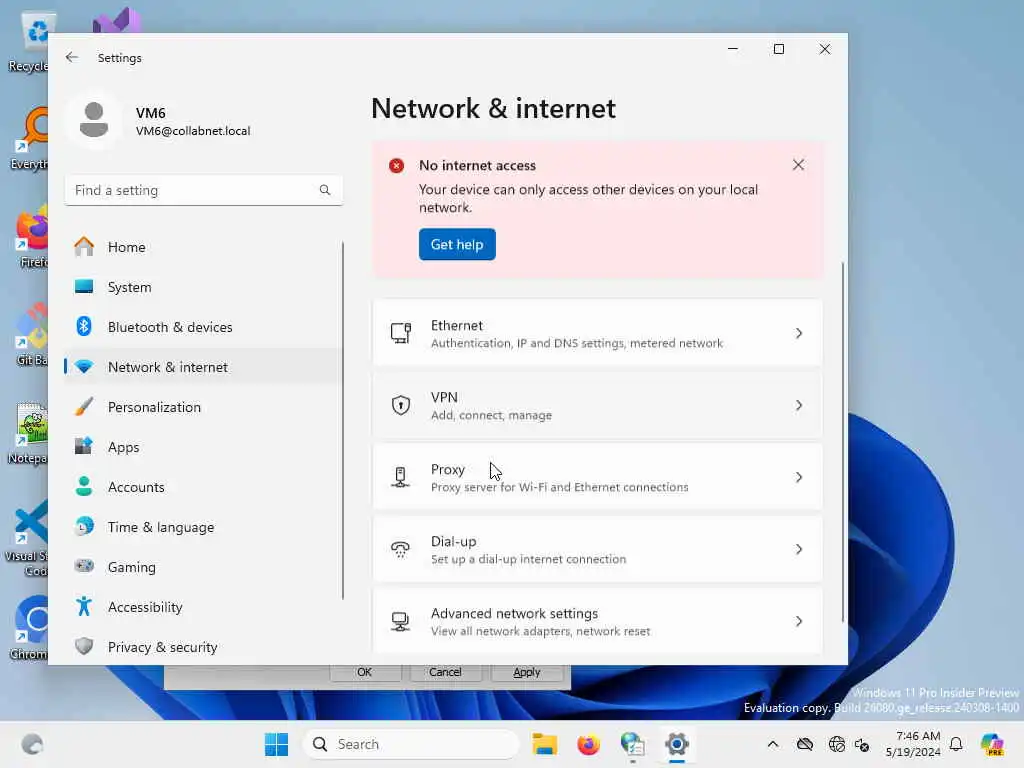Launch Firefox from taskbar
The image size is (1024, 768).
click(588, 744)
